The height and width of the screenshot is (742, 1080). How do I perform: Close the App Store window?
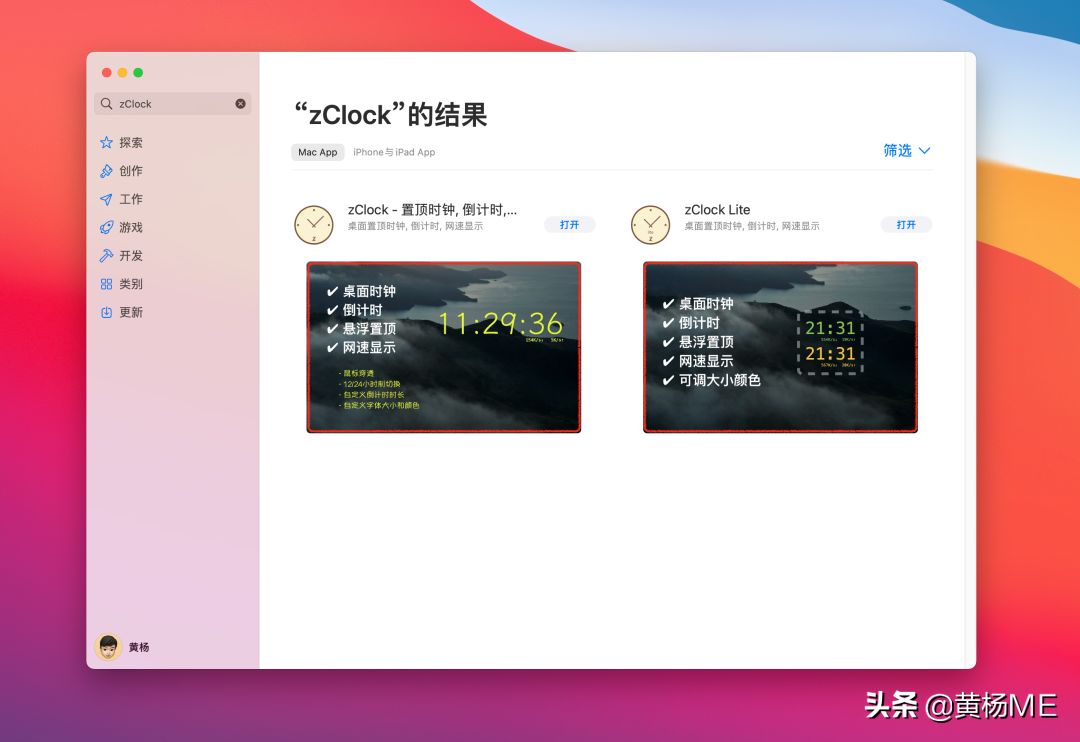[107, 72]
